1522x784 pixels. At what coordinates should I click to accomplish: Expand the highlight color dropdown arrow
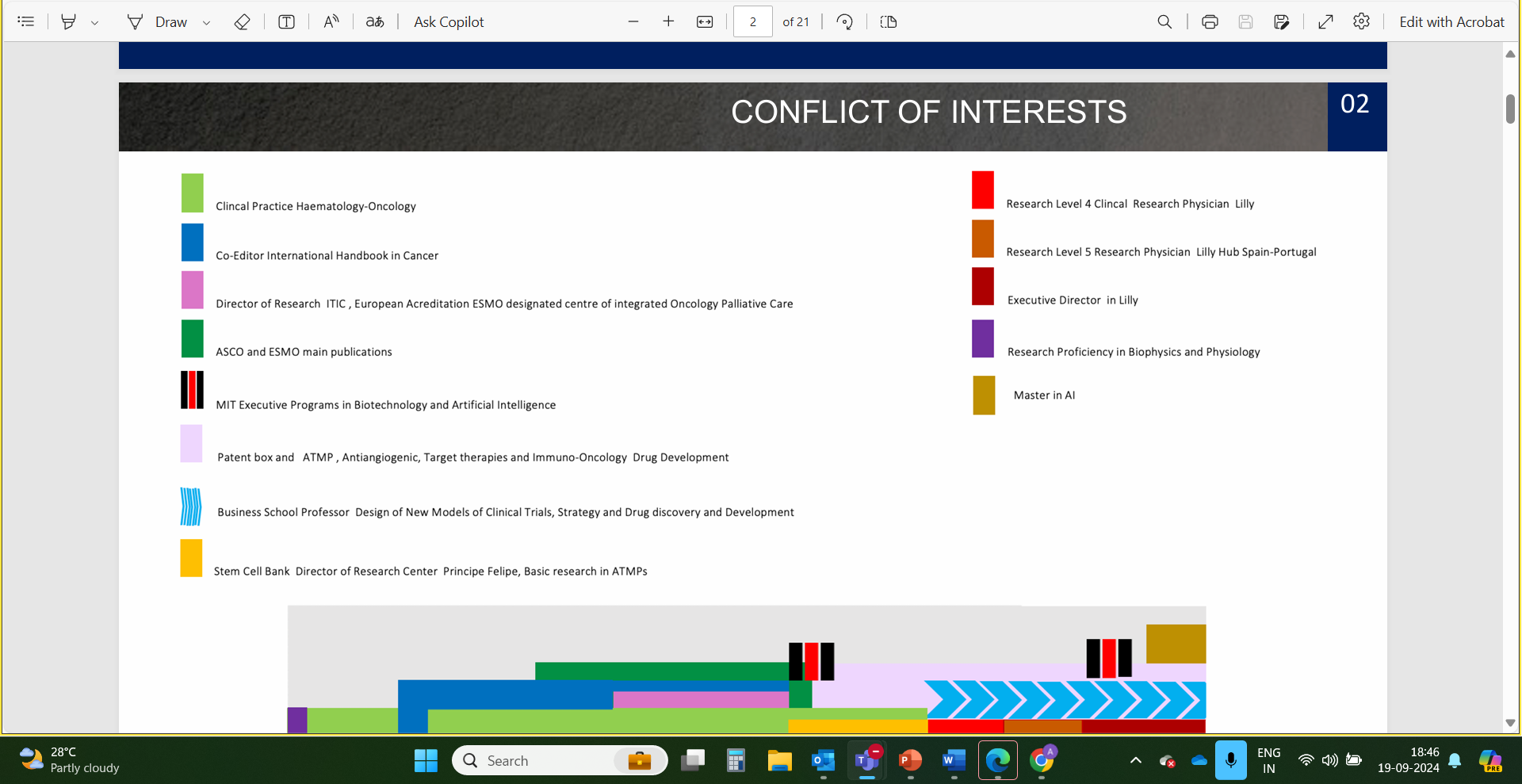pos(94,22)
